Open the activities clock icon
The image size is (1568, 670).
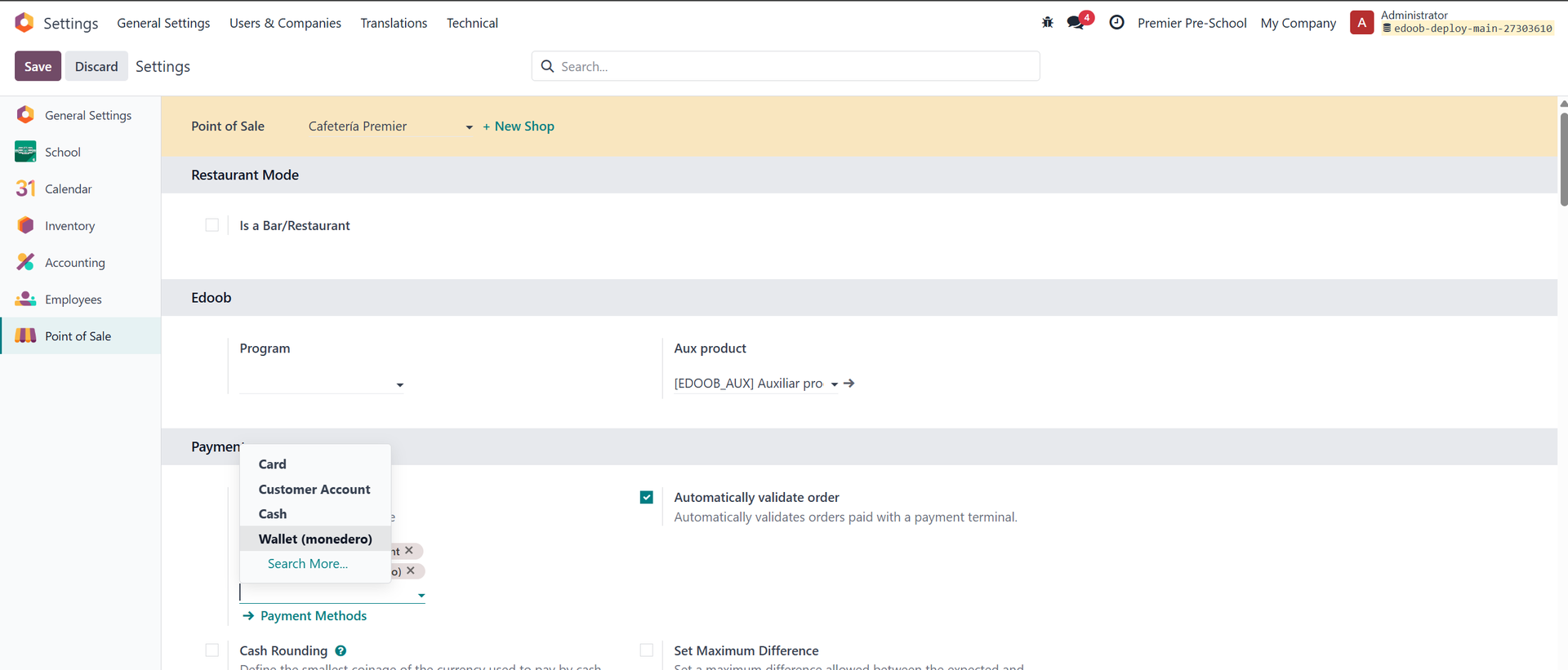[x=1116, y=23]
